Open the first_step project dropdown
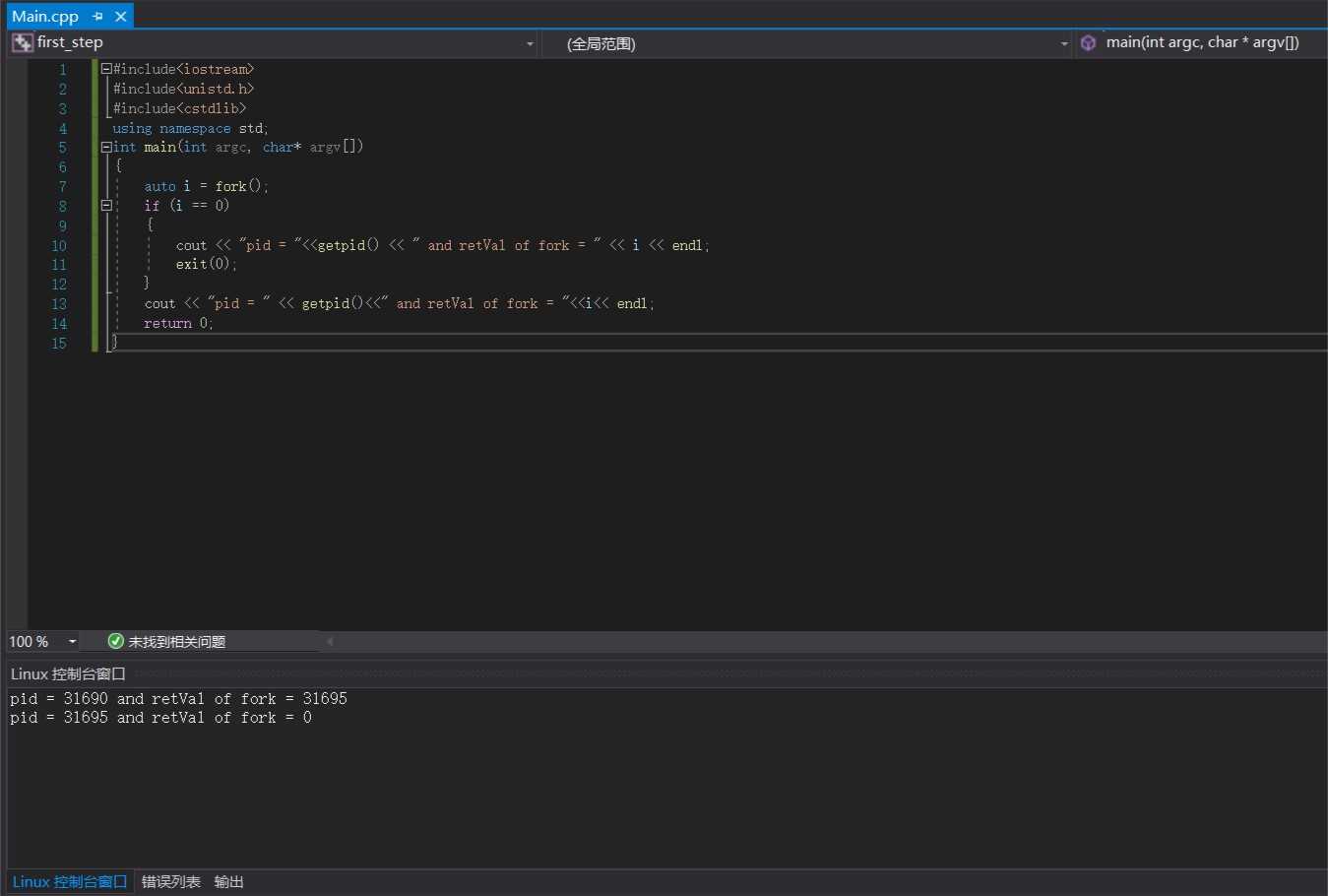1328x896 pixels. click(530, 43)
